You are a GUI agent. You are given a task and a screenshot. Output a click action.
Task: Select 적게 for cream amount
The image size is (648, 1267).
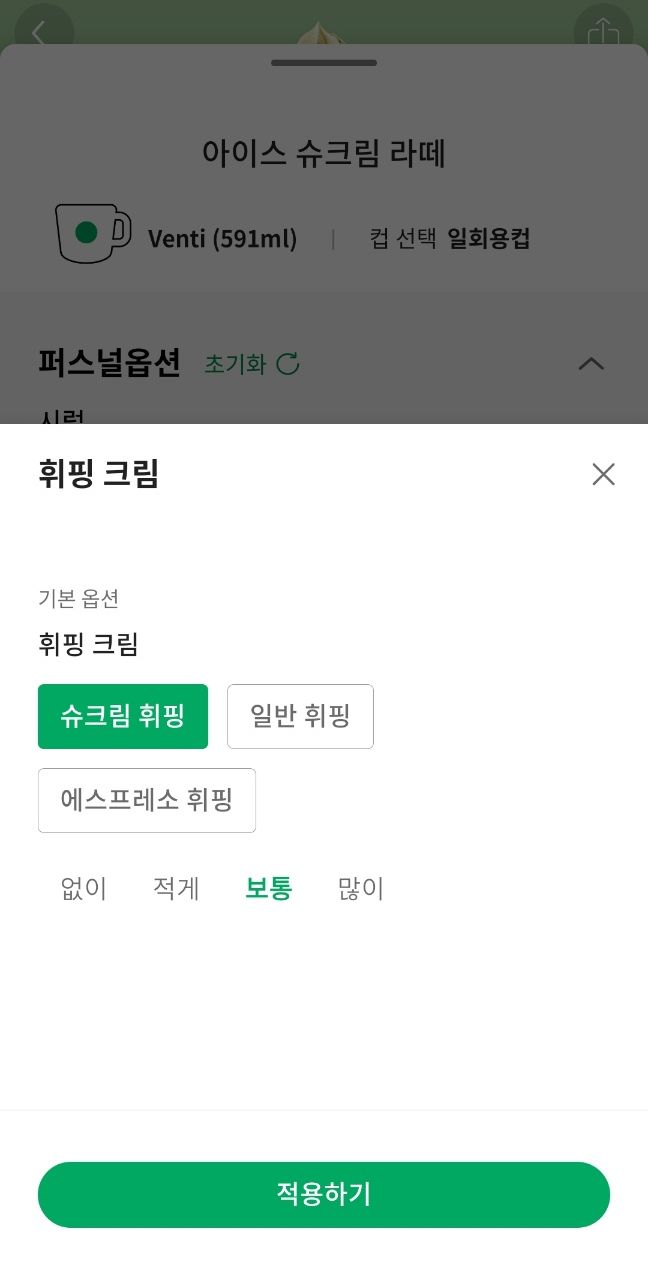pos(175,888)
